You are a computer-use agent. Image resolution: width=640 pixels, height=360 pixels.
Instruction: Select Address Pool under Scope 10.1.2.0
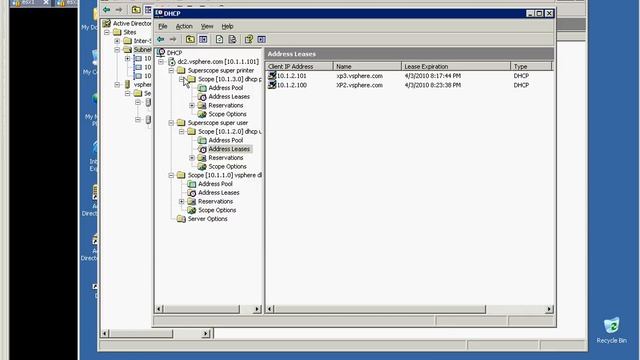click(226, 140)
